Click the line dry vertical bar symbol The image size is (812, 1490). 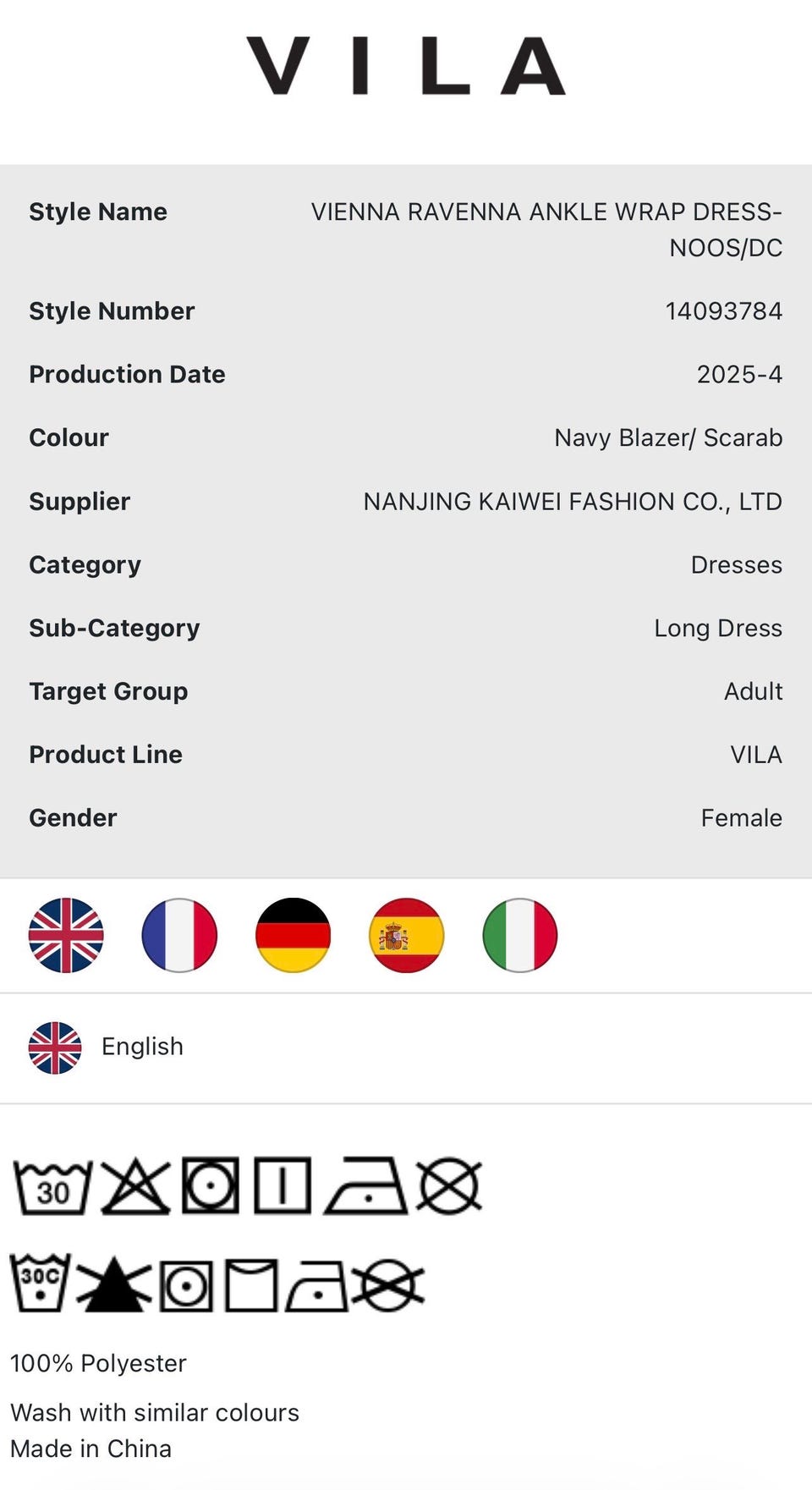[283, 1185]
